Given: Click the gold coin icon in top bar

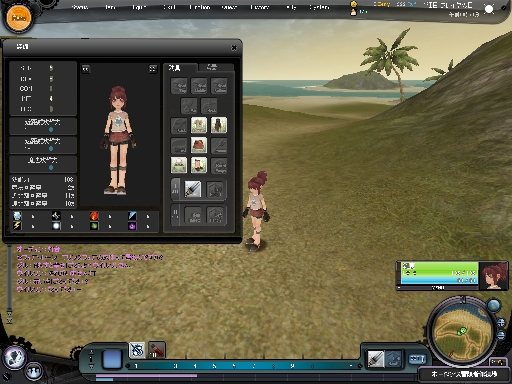Looking at the screenshot, I should pyautogui.click(x=354, y=4).
